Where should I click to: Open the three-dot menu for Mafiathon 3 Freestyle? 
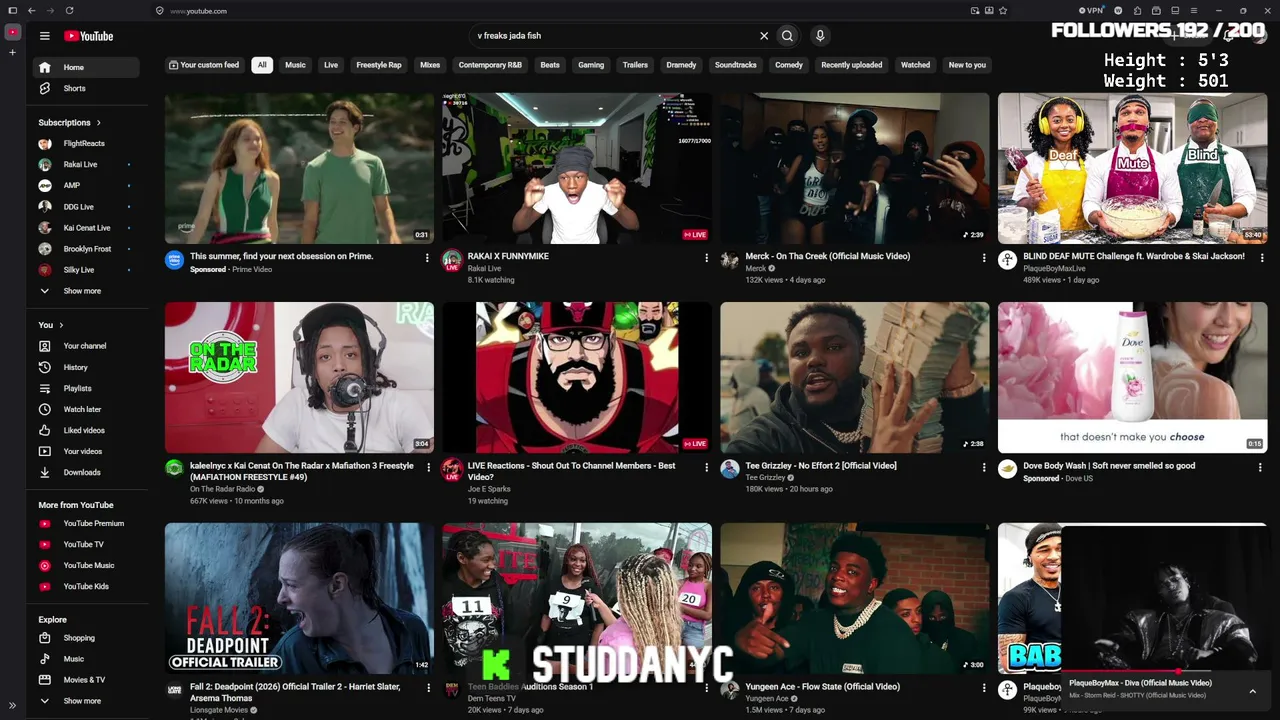429,467
